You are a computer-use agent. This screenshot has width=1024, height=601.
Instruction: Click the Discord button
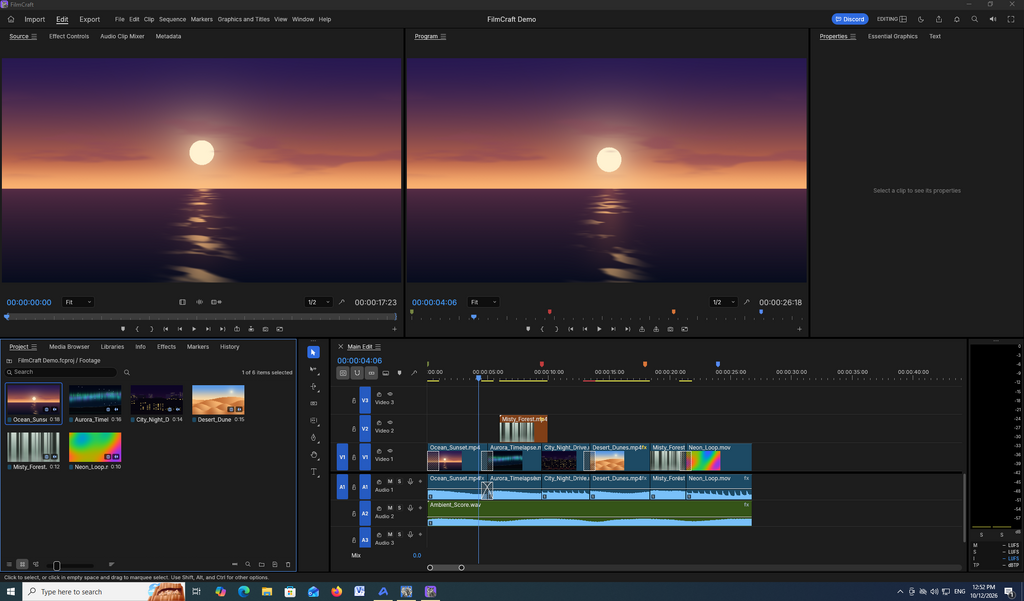pos(850,20)
